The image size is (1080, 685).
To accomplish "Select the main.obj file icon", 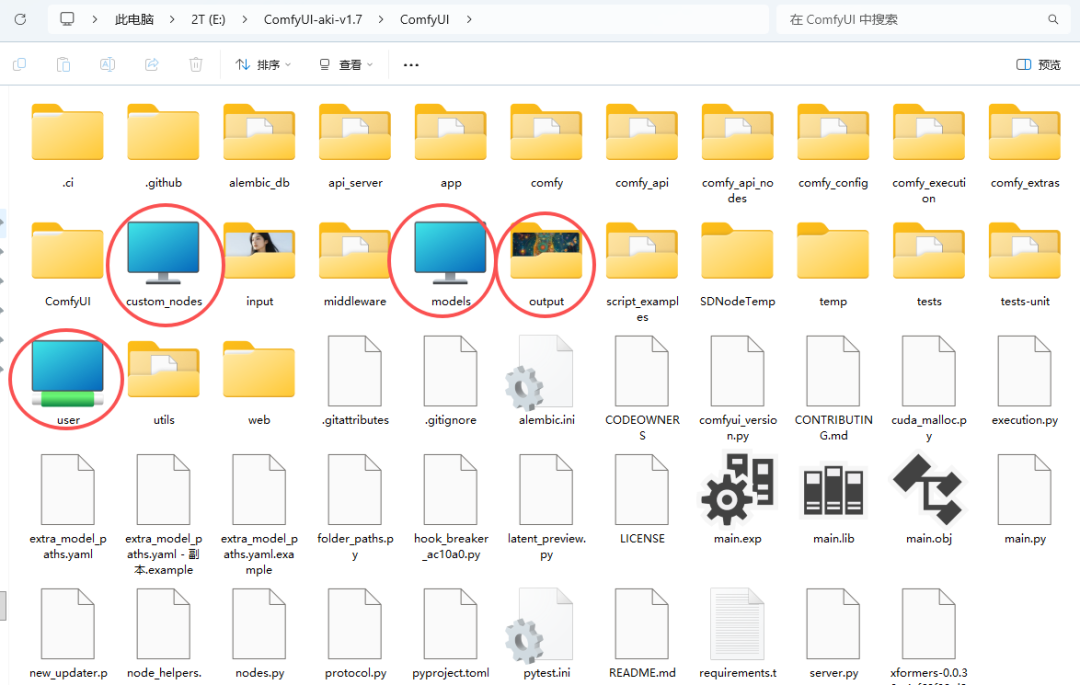I will pyautogui.click(x=929, y=489).
